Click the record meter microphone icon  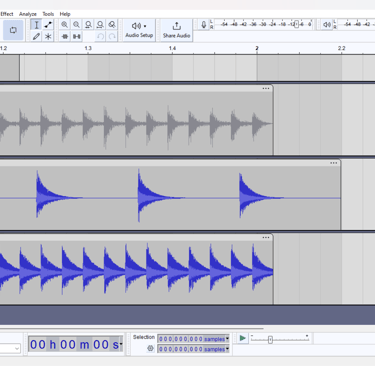(204, 24)
